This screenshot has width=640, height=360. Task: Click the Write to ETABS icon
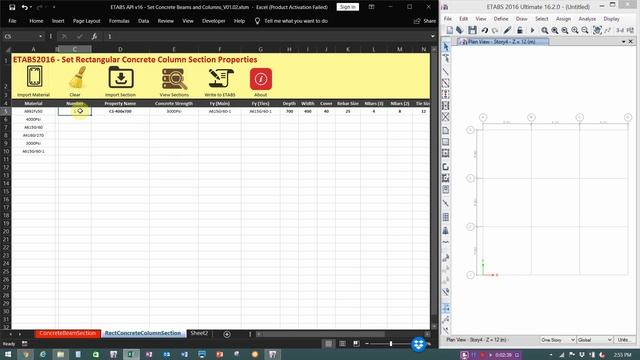point(221,78)
